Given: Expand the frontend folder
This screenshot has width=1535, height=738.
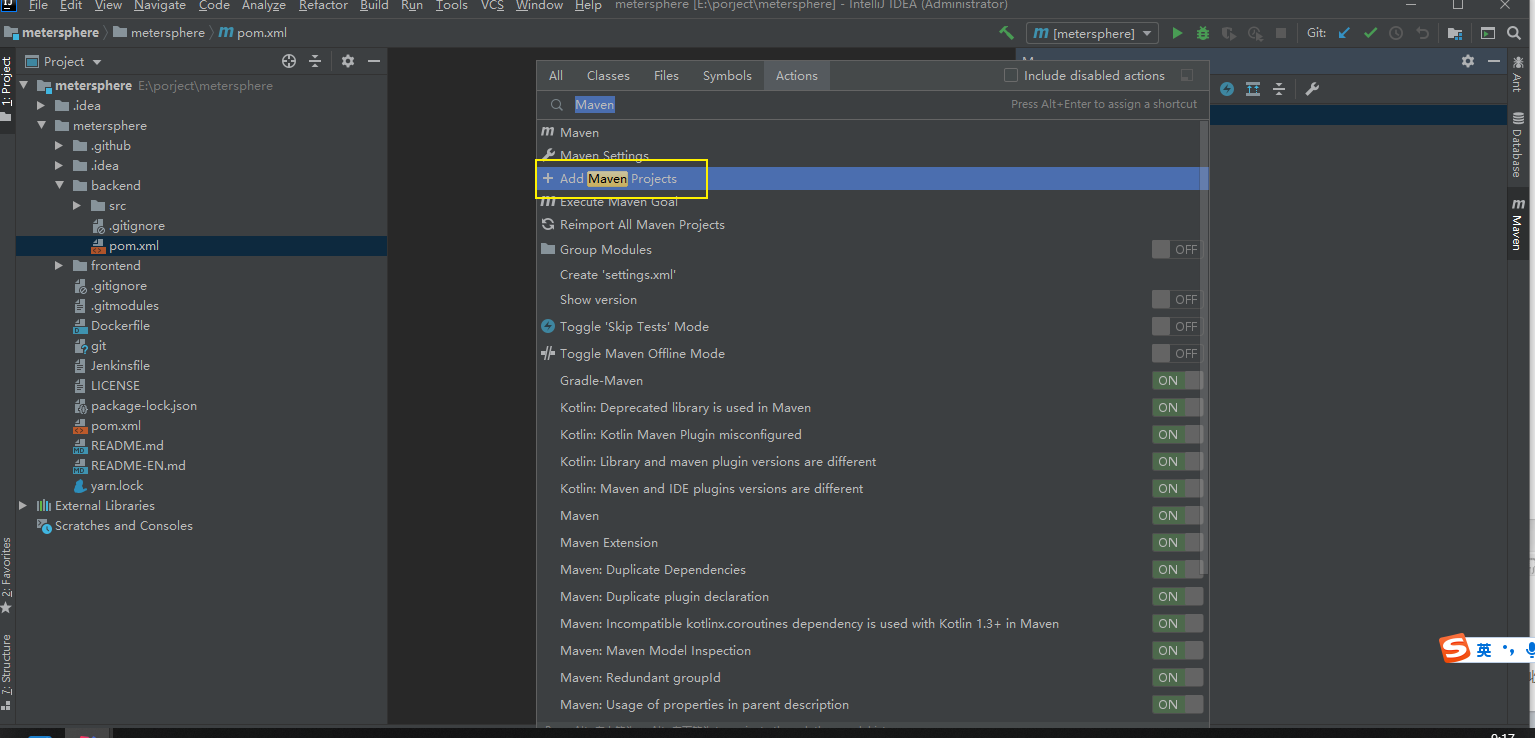Looking at the screenshot, I should click(59, 266).
